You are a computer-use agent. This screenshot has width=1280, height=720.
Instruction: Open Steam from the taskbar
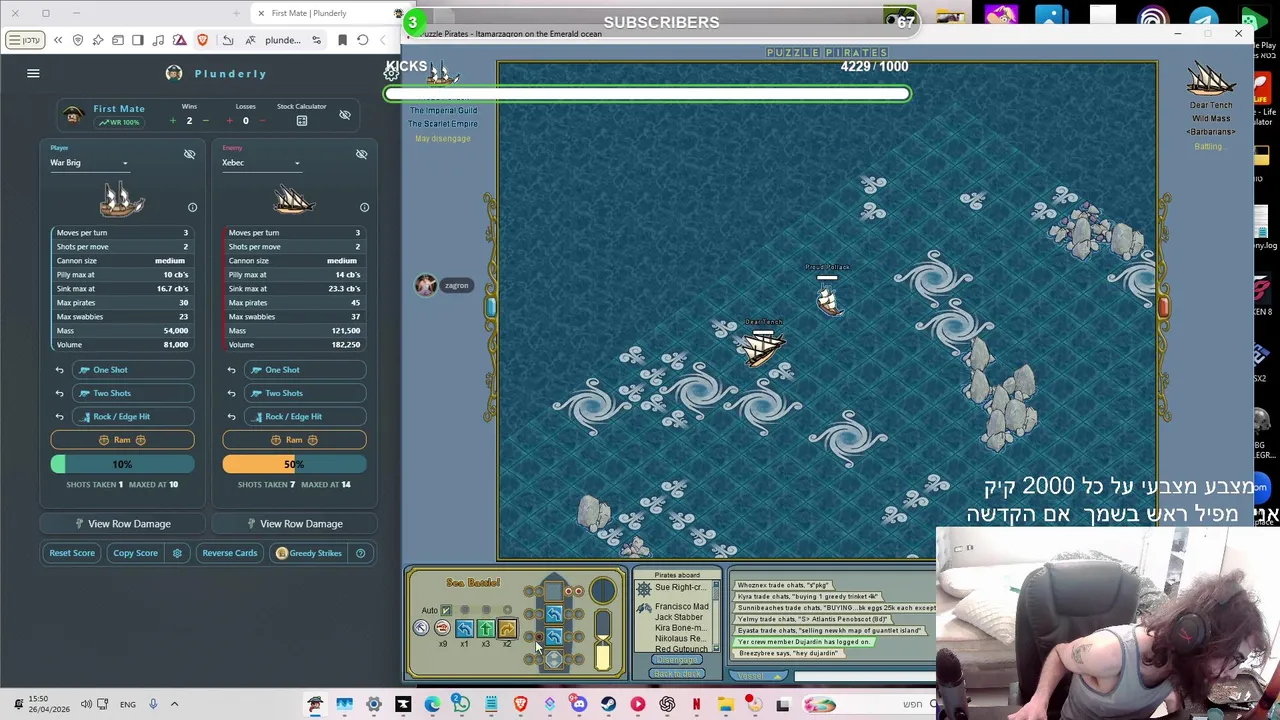pos(608,705)
